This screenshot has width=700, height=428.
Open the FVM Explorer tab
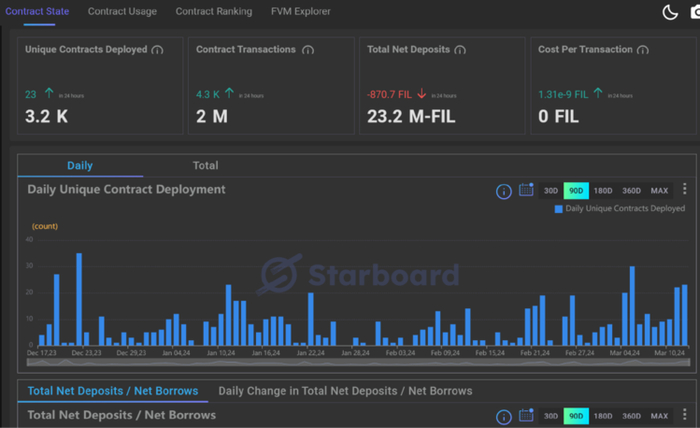point(300,12)
